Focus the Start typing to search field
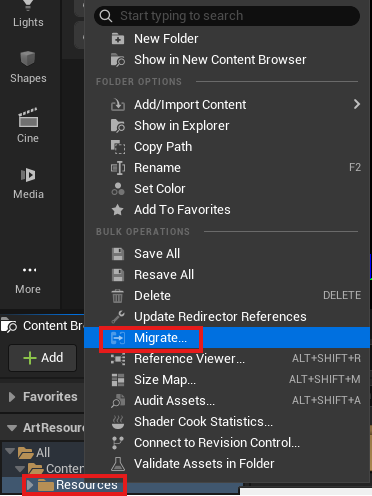The width and height of the screenshot is (372, 496). pos(227,16)
